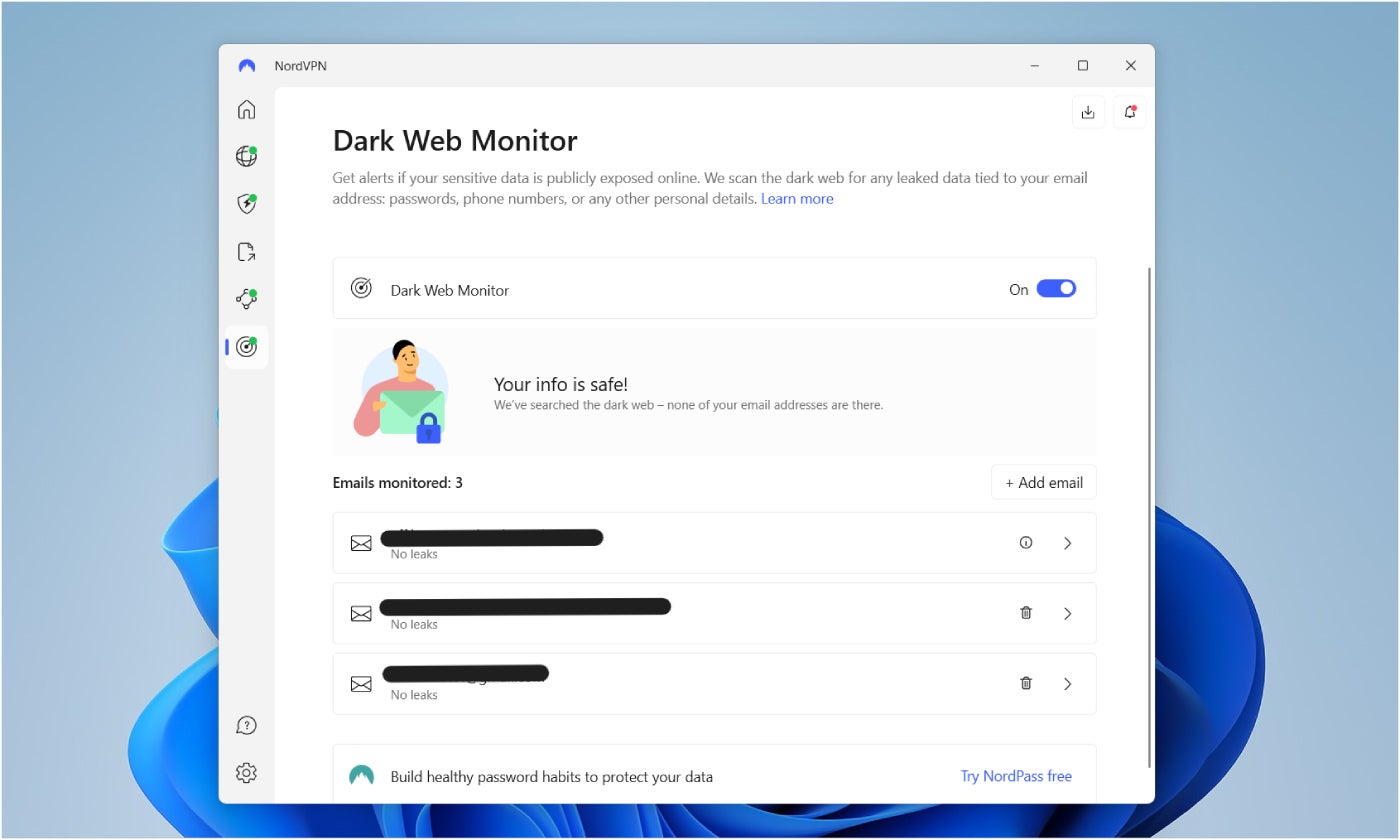Open the VPN globe icon in sidebar
1400x840 pixels.
click(x=246, y=156)
